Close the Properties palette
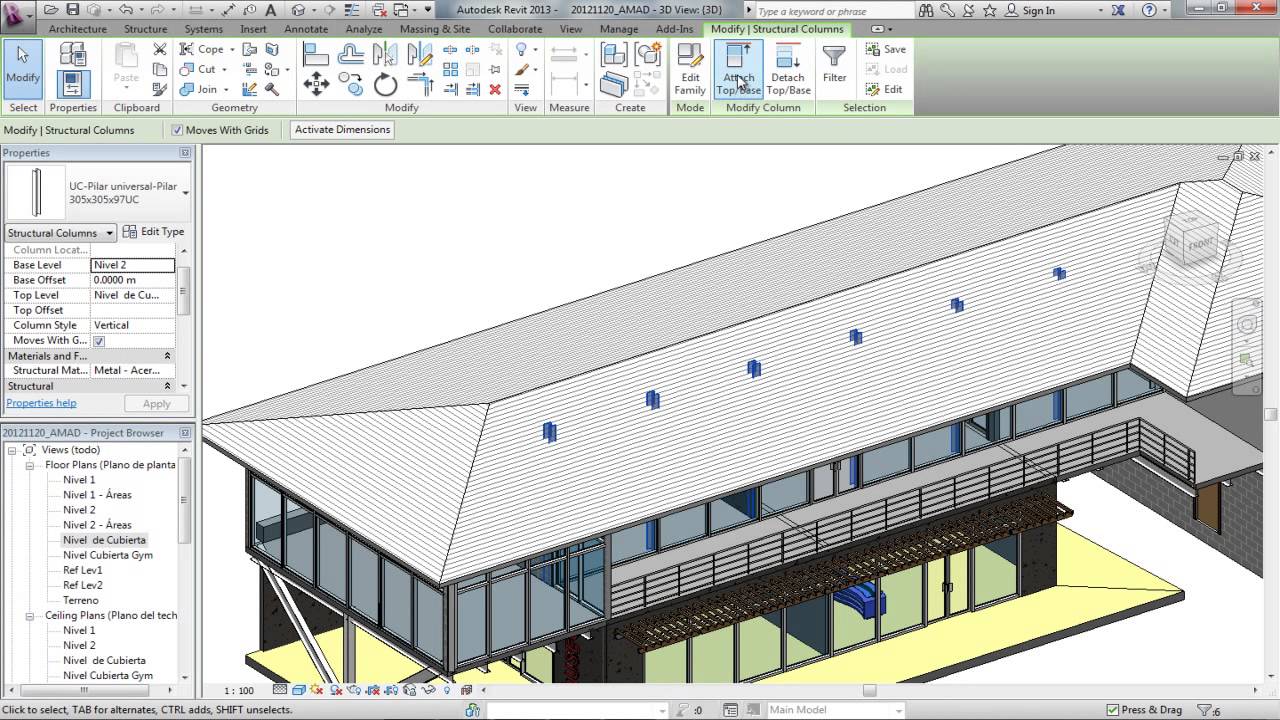Image resolution: width=1280 pixels, height=720 pixels. pos(185,153)
